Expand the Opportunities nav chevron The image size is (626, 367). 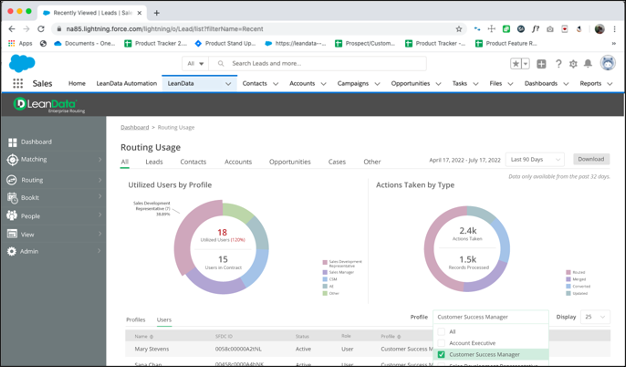click(438, 83)
